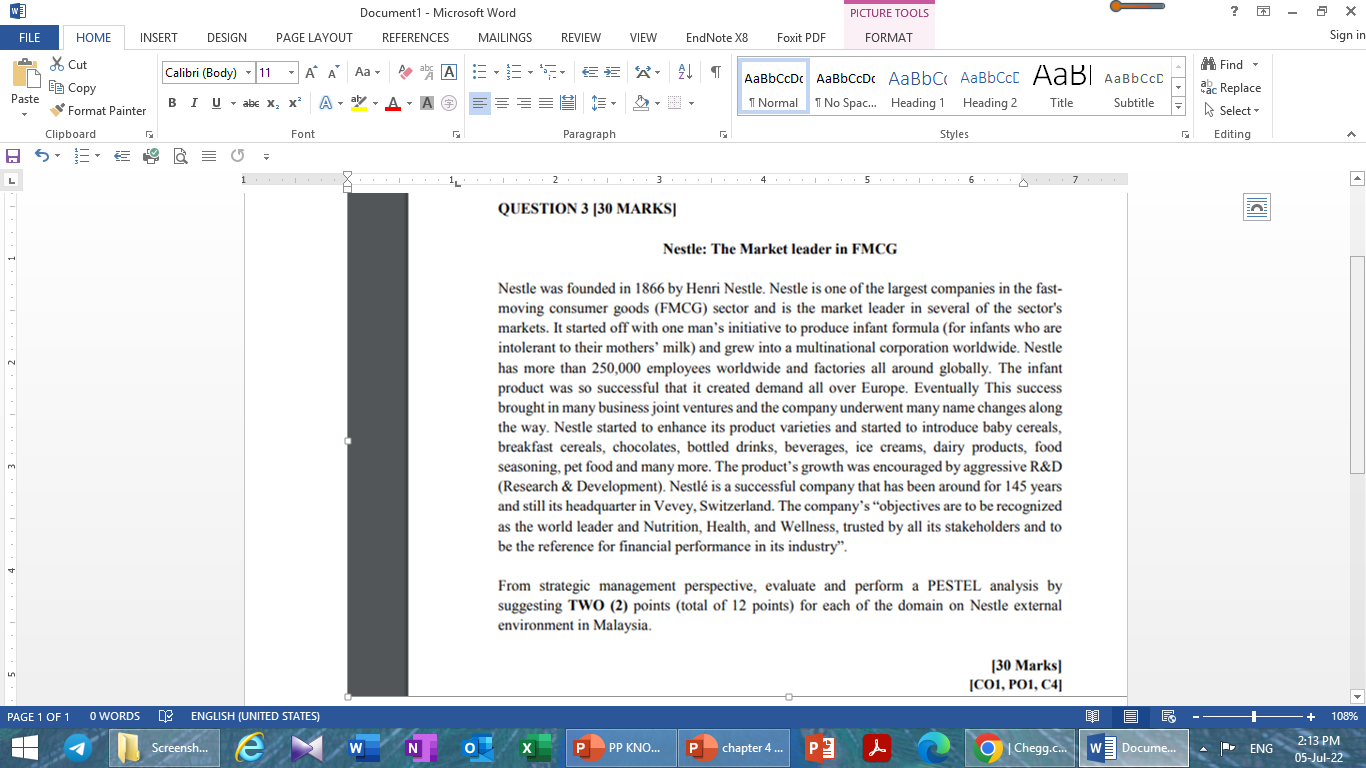Click the Replace button
The height and width of the screenshot is (768, 1366).
1231,88
